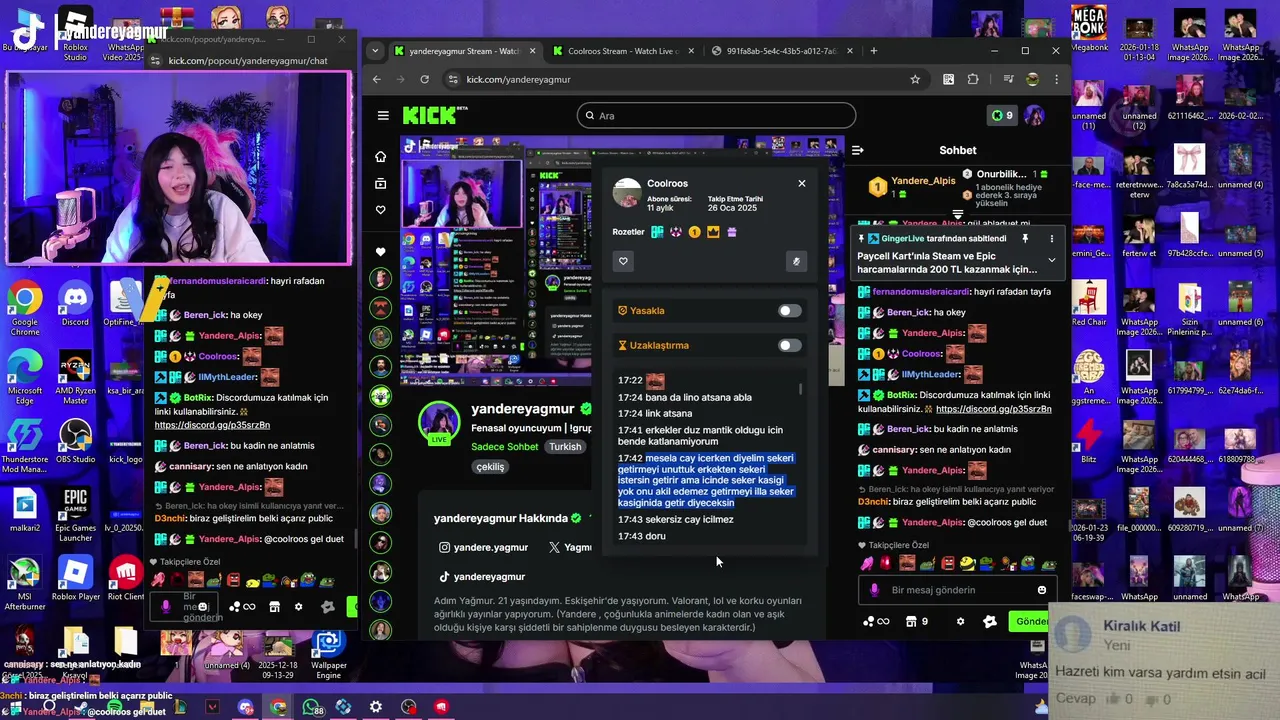The image size is (1280, 720).
Task: Open the yandereyagmur TikTok link
Action: pyautogui.click(x=482, y=577)
